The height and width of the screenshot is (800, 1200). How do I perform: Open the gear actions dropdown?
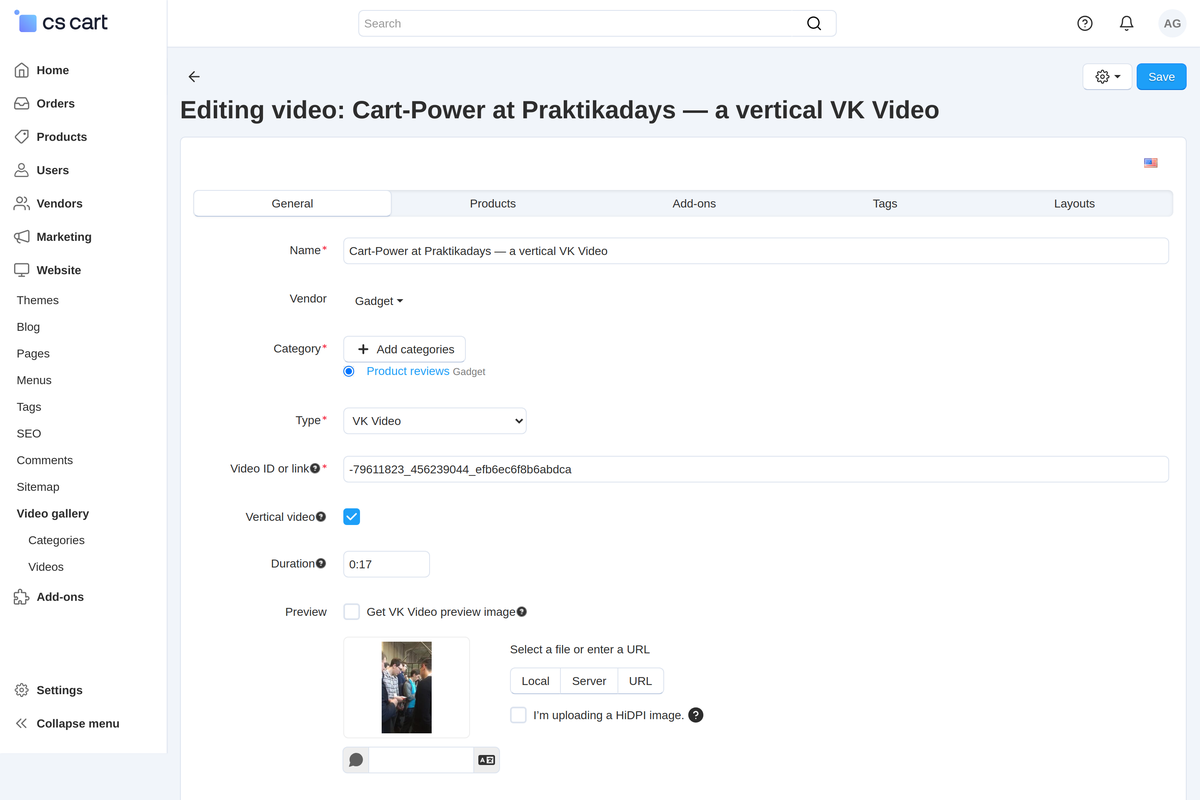click(x=1107, y=77)
